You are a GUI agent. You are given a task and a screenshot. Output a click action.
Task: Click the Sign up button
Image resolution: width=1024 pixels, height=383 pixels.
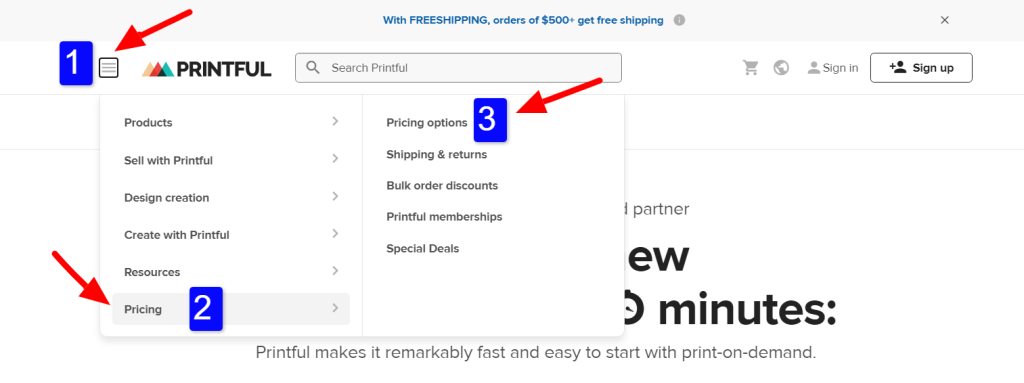click(921, 68)
